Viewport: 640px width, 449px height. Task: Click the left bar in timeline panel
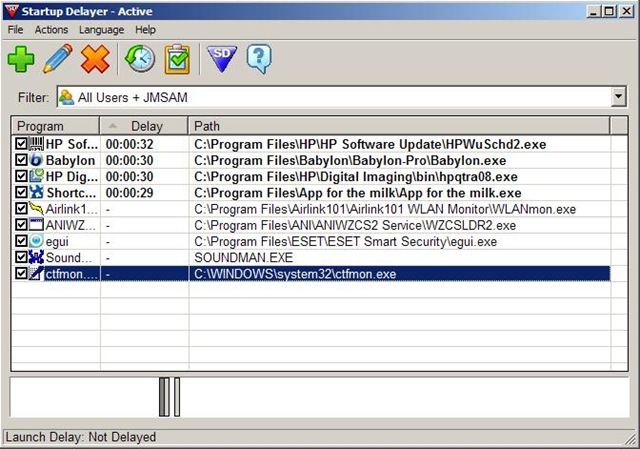(x=164, y=397)
